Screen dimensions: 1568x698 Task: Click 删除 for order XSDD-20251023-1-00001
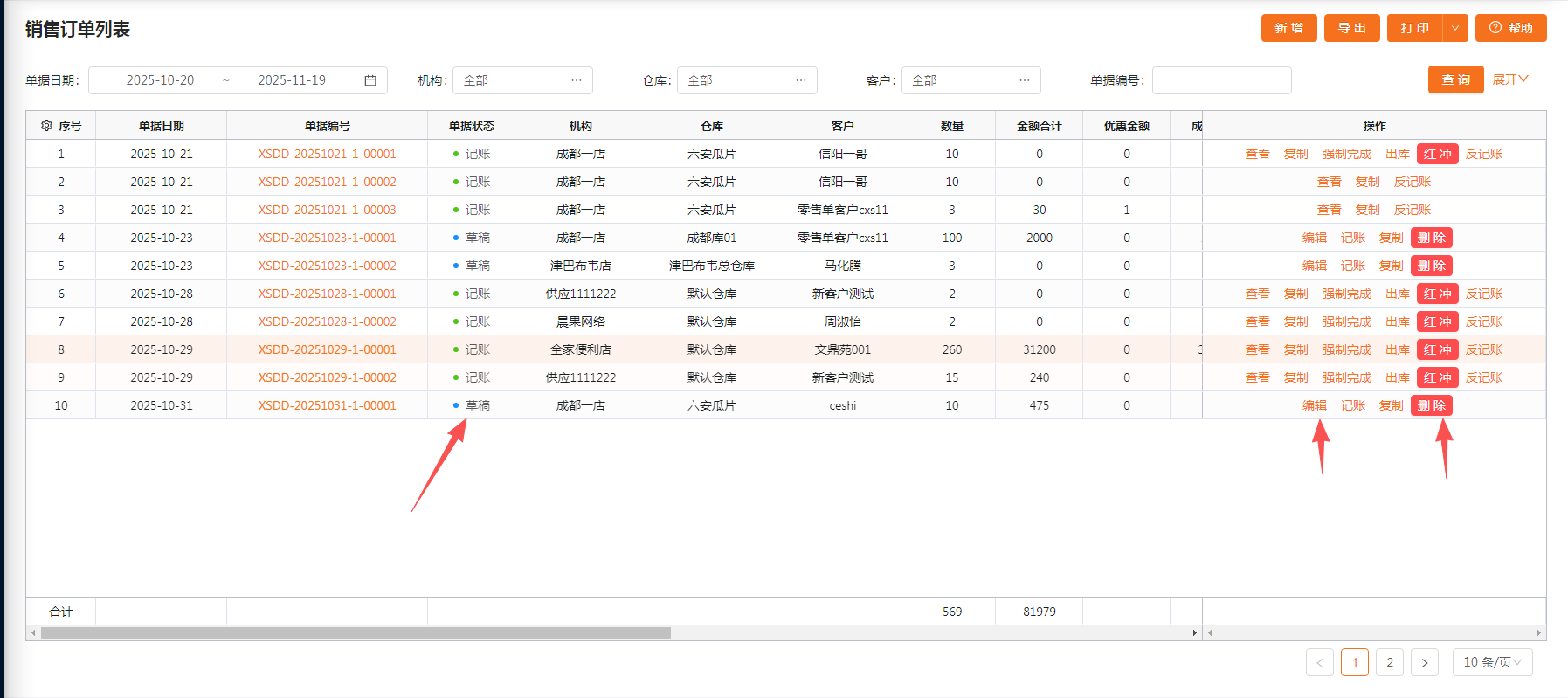(x=1432, y=238)
